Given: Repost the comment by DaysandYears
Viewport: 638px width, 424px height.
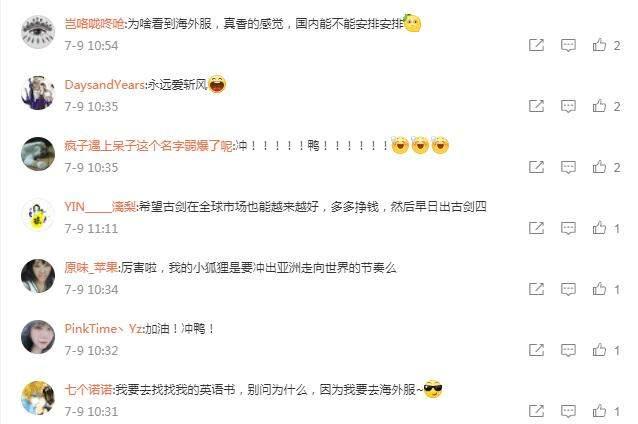Looking at the screenshot, I should pyautogui.click(x=536, y=106).
